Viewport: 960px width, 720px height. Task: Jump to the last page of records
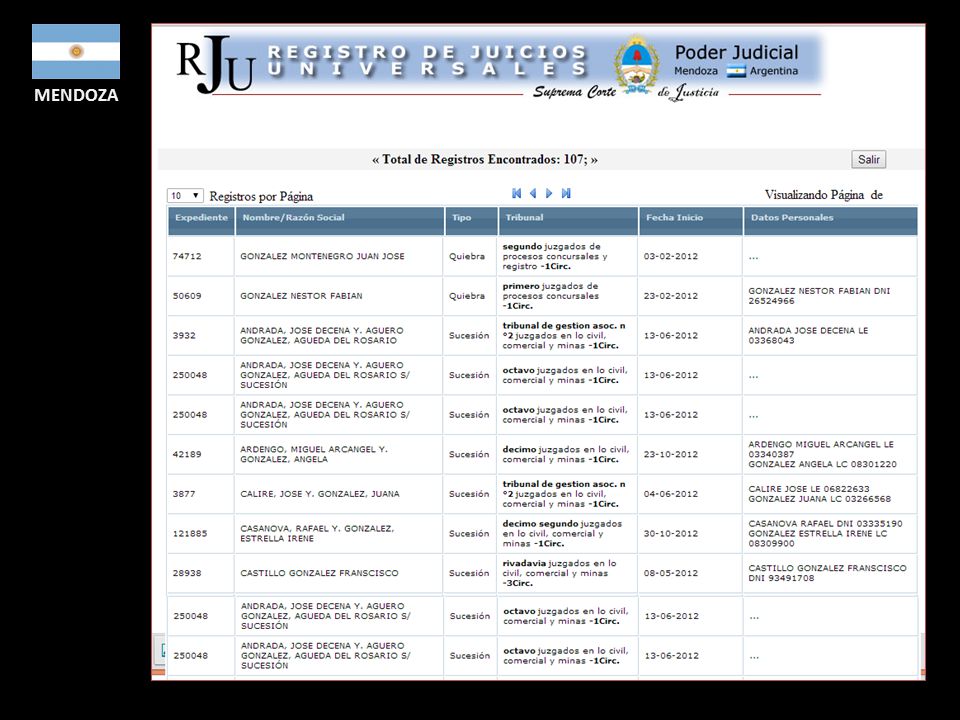(x=566, y=193)
